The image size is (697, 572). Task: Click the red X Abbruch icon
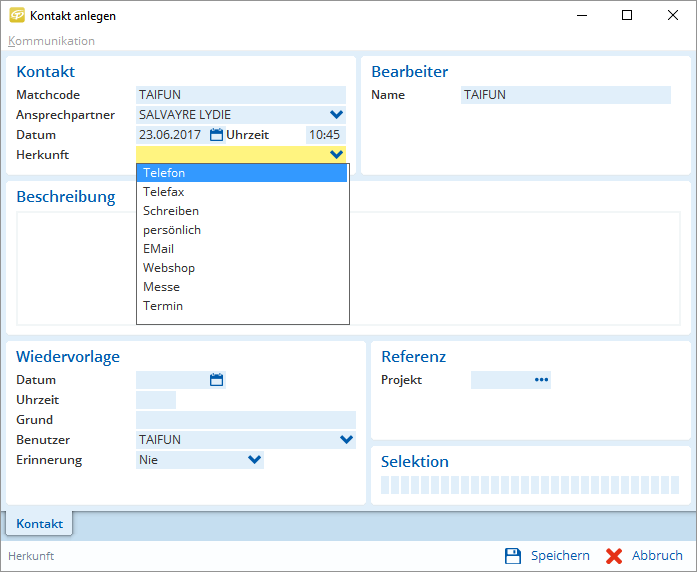click(x=614, y=556)
